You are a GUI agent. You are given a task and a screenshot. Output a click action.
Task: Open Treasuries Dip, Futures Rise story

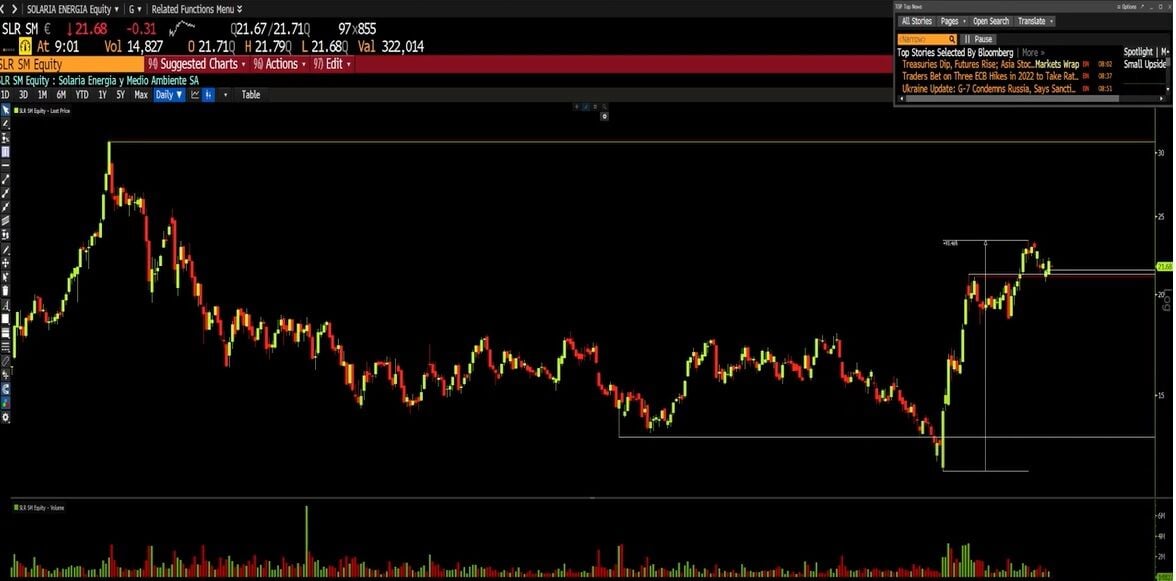990,64
